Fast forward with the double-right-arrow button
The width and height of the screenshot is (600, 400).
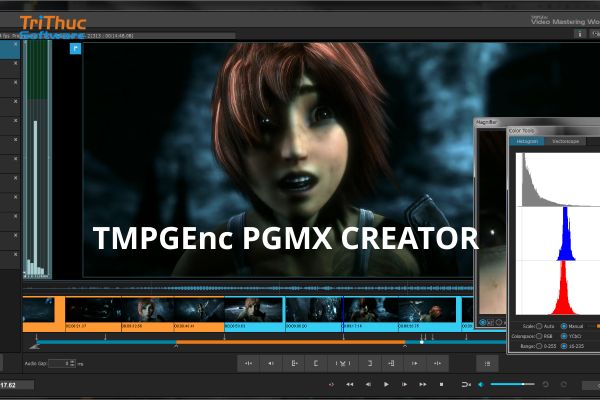(423, 384)
